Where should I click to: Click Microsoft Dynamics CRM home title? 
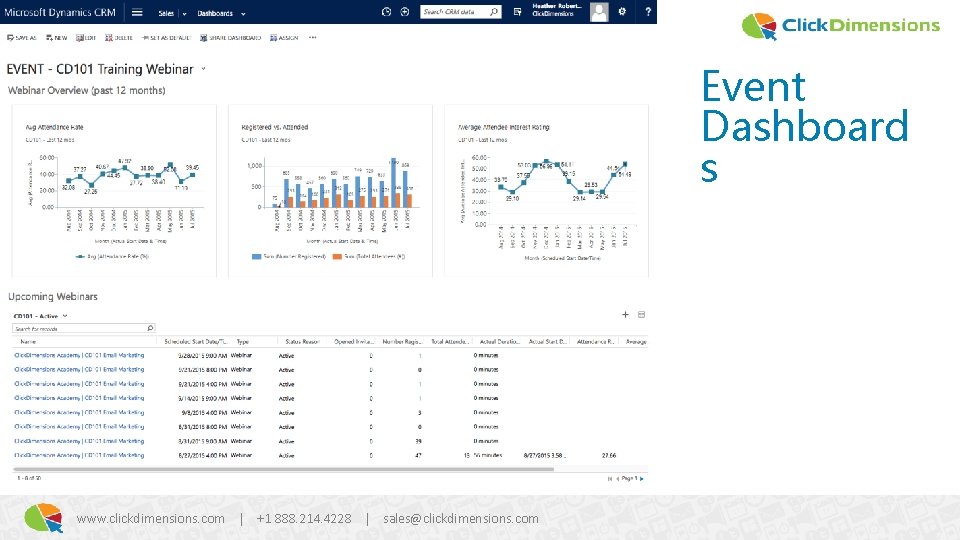coord(59,12)
